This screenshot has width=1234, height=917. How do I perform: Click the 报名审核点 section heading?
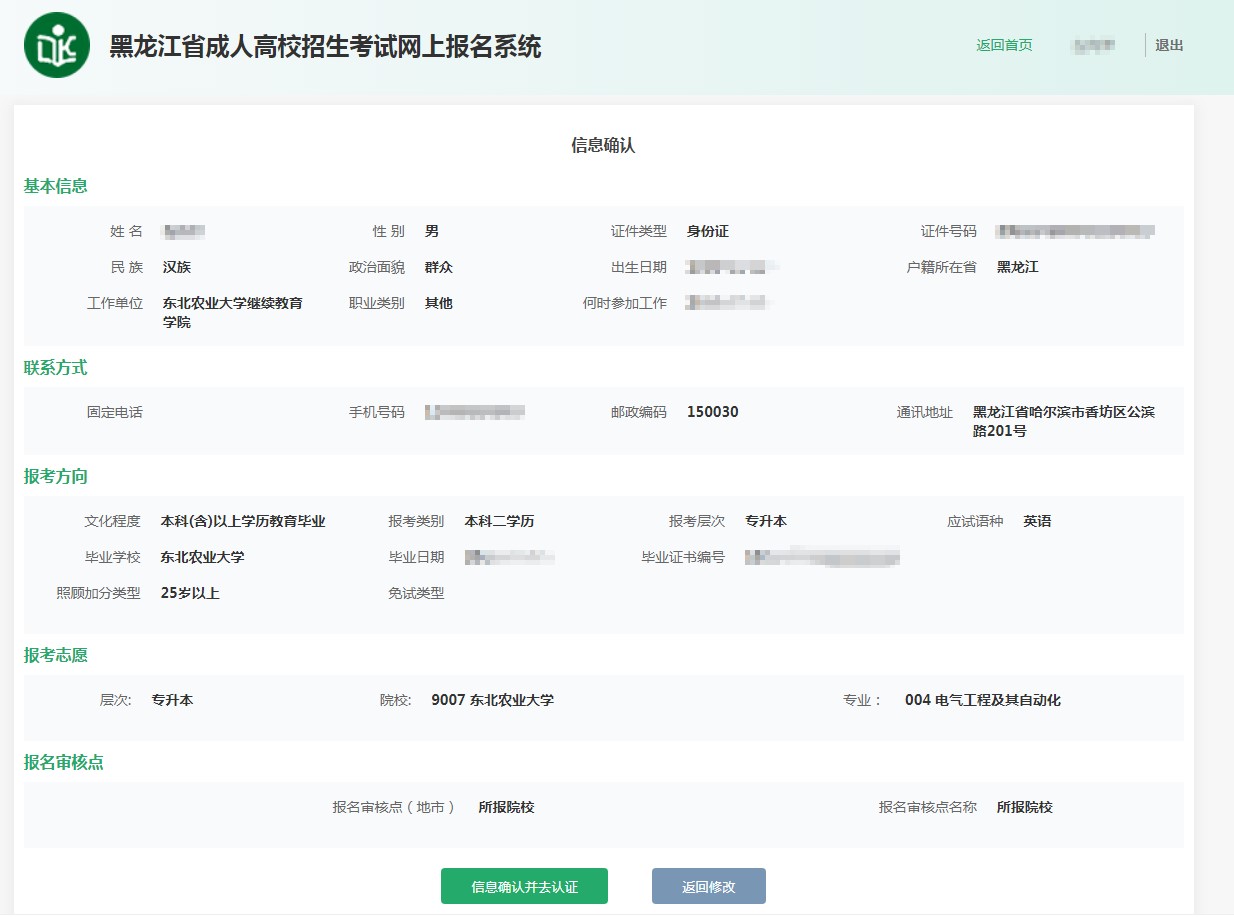64,763
